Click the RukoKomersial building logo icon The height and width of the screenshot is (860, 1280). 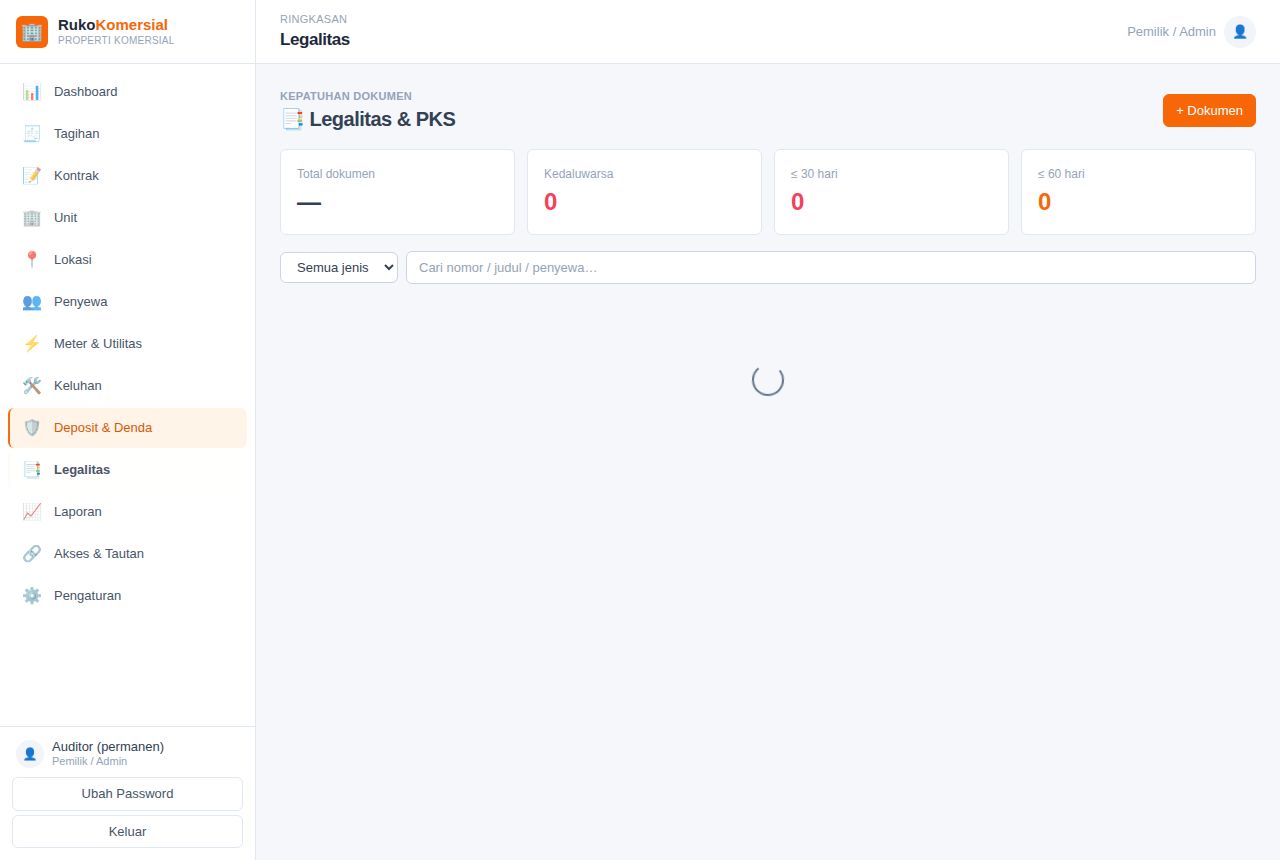click(x=32, y=32)
